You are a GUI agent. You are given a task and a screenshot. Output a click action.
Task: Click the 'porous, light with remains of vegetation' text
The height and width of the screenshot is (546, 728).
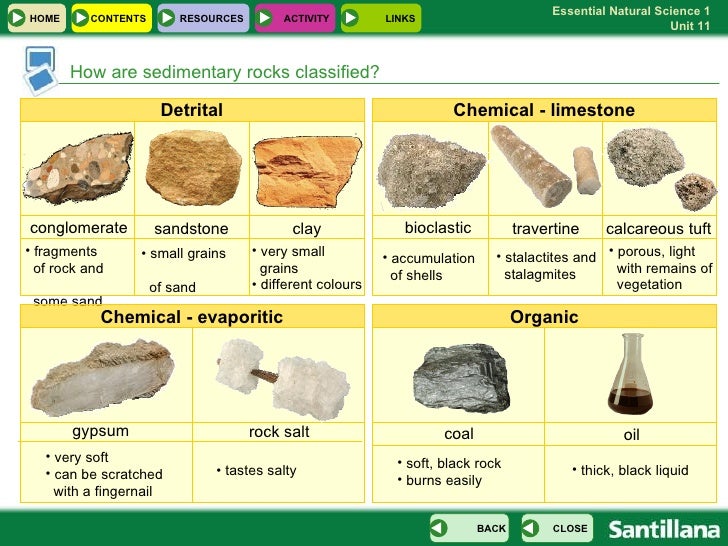click(661, 268)
